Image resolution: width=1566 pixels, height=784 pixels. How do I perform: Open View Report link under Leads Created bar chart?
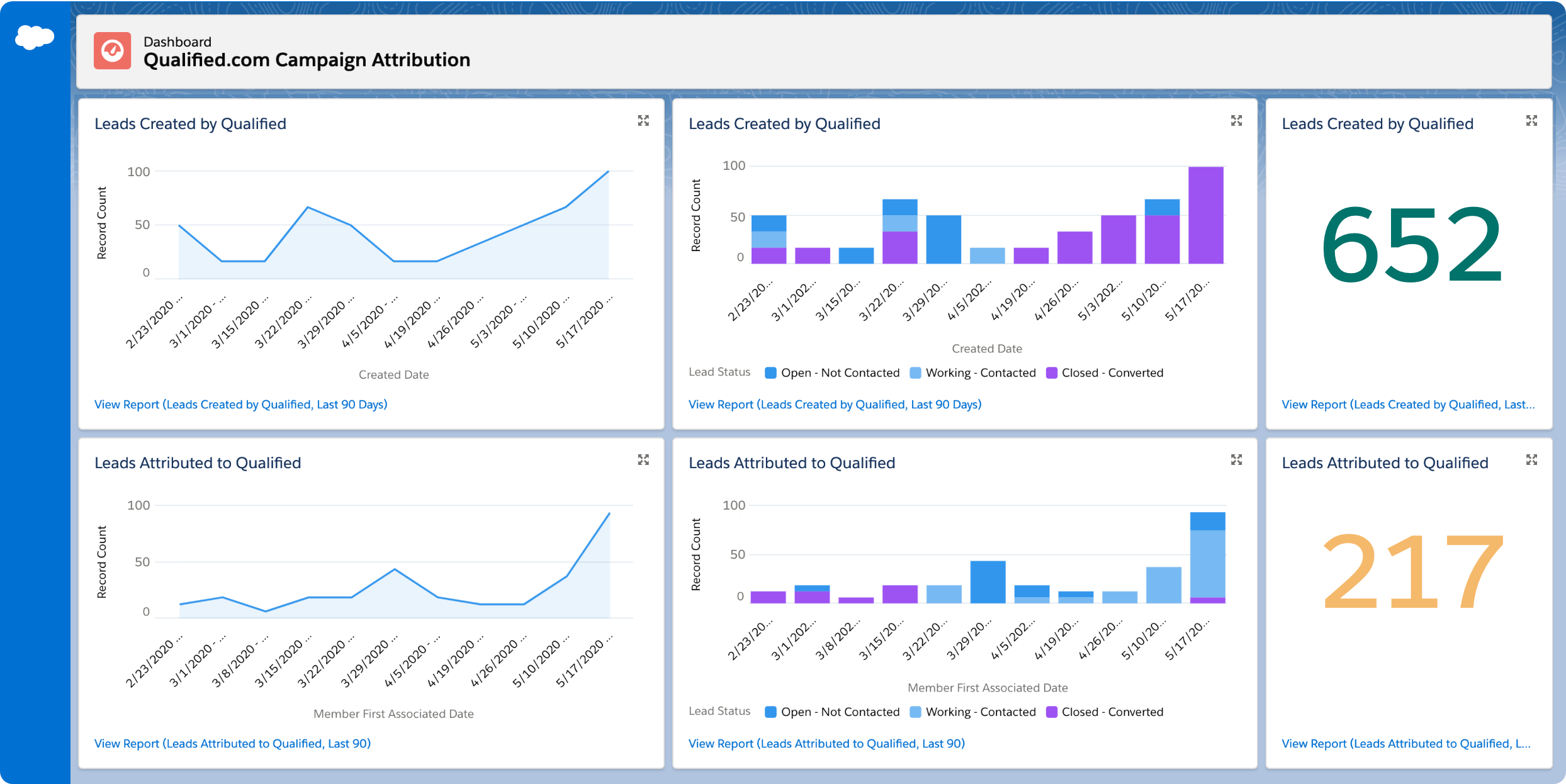coord(835,405)
